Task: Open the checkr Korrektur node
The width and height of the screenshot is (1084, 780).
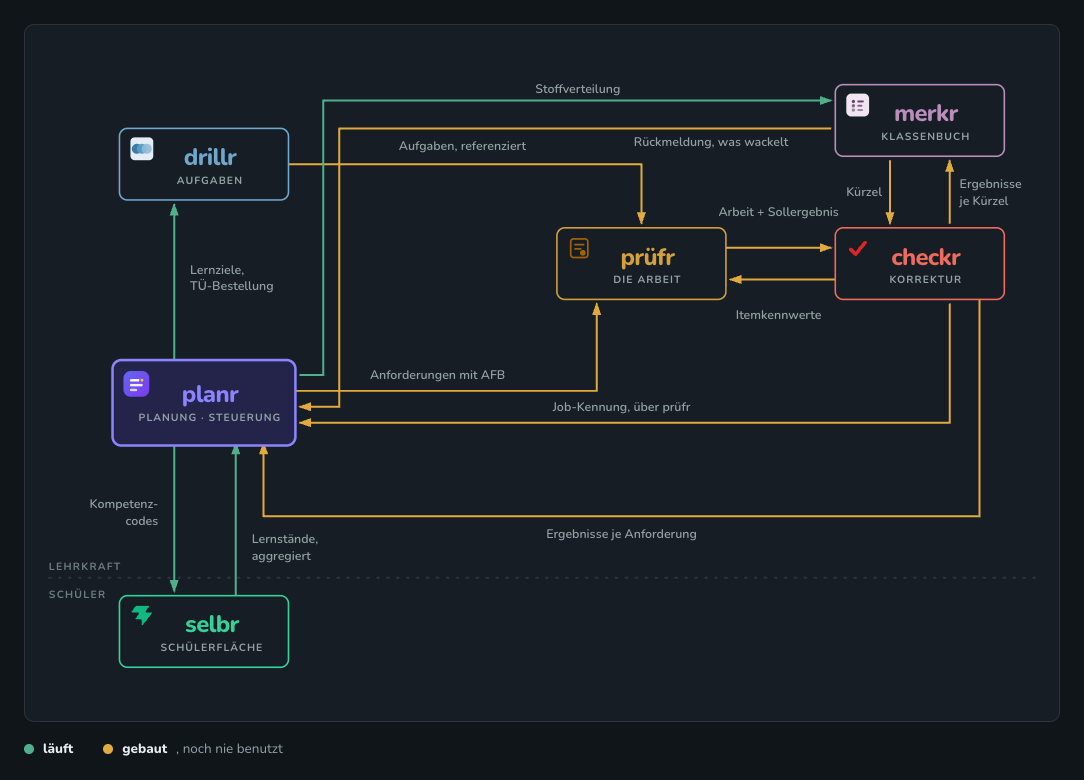Action: 919,263
